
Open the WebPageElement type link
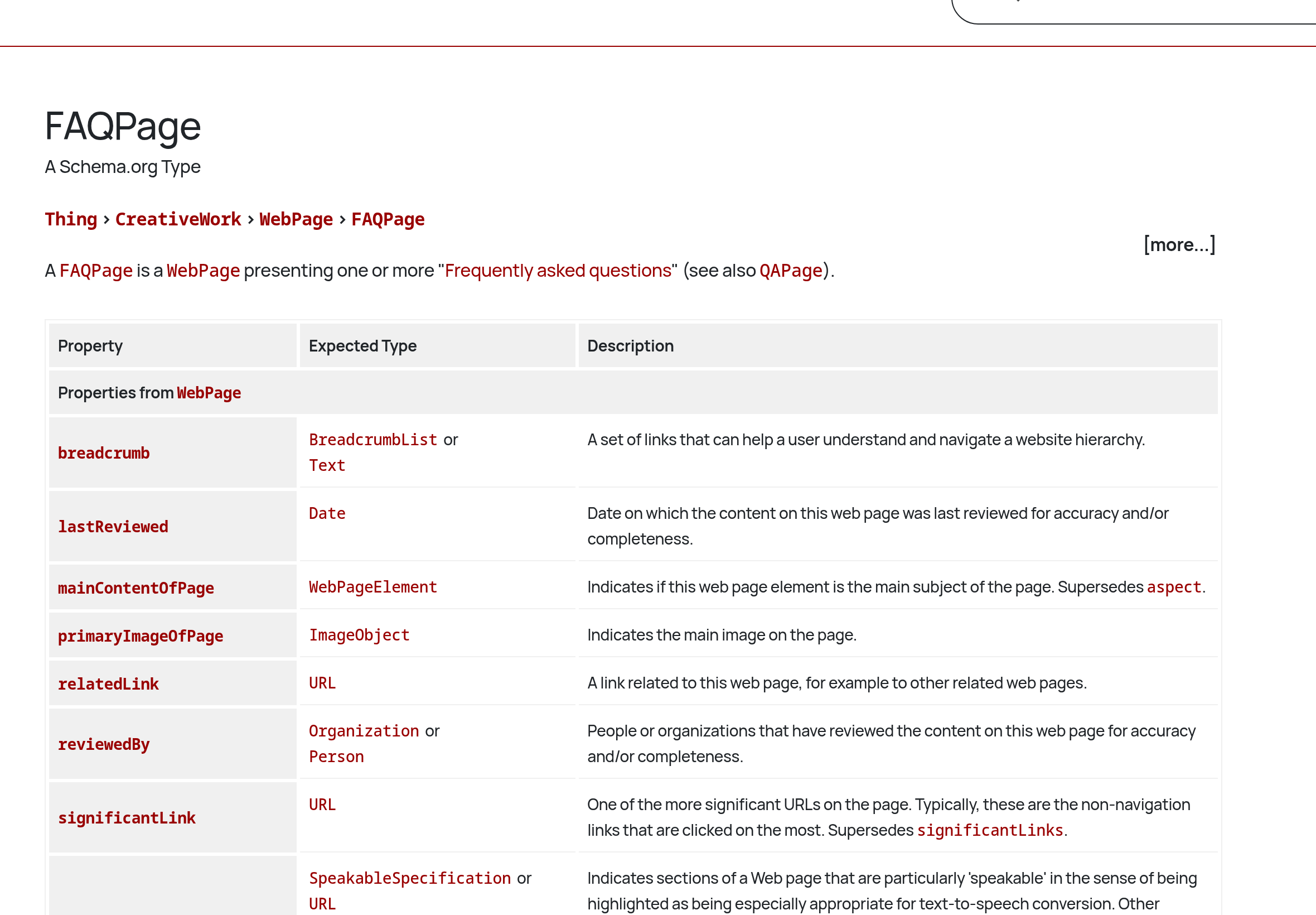tap(372, 587)
